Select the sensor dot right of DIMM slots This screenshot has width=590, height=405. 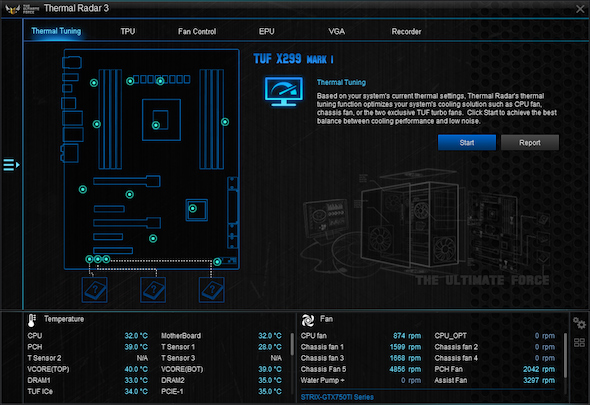click(225, 122)
